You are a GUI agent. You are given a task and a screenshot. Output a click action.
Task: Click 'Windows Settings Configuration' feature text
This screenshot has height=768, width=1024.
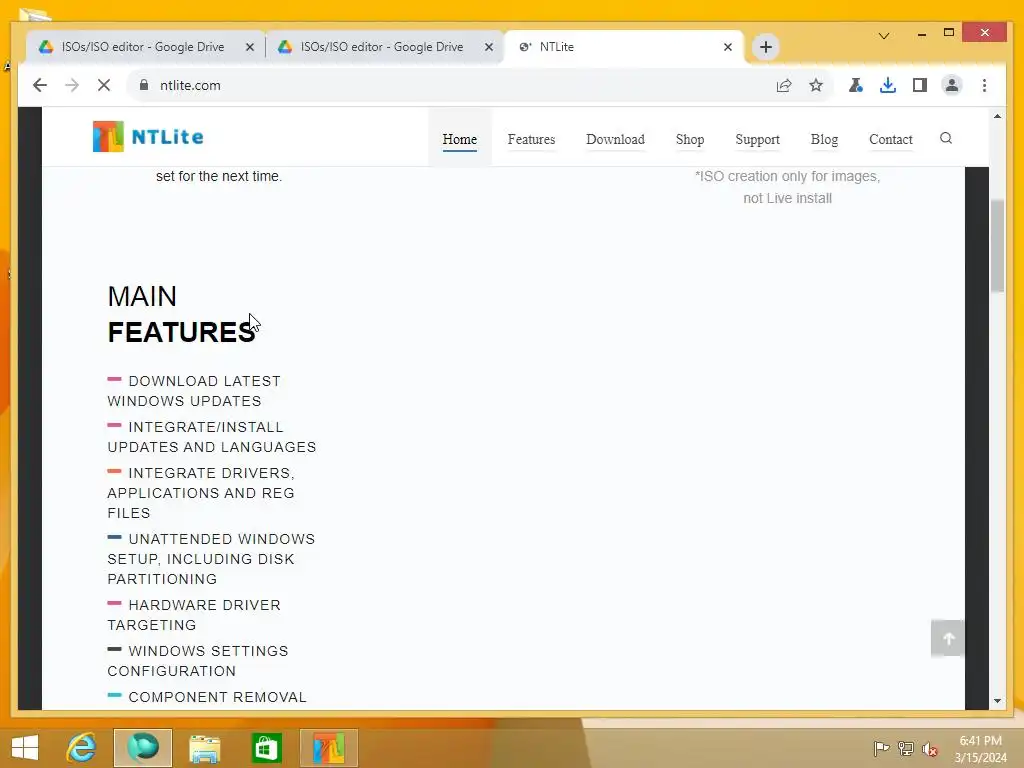(198, 660)
